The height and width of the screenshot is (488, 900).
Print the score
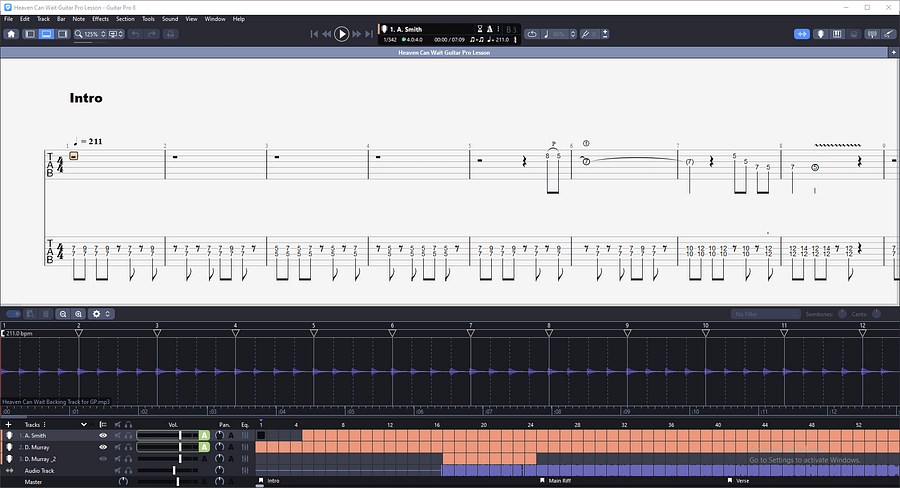click(x=170, y=34)
